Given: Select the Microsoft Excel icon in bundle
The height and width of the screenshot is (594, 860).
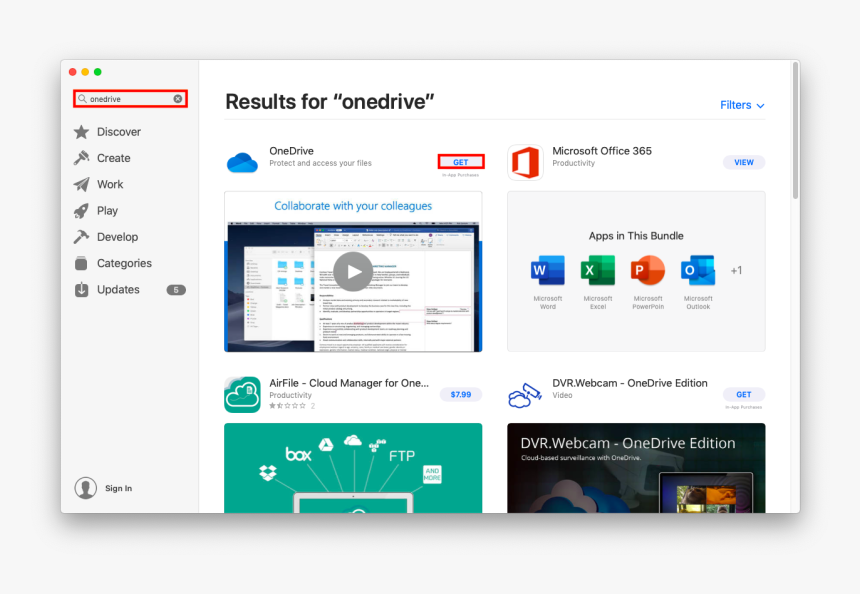Looking at the screenshot, I should point(598,270).
